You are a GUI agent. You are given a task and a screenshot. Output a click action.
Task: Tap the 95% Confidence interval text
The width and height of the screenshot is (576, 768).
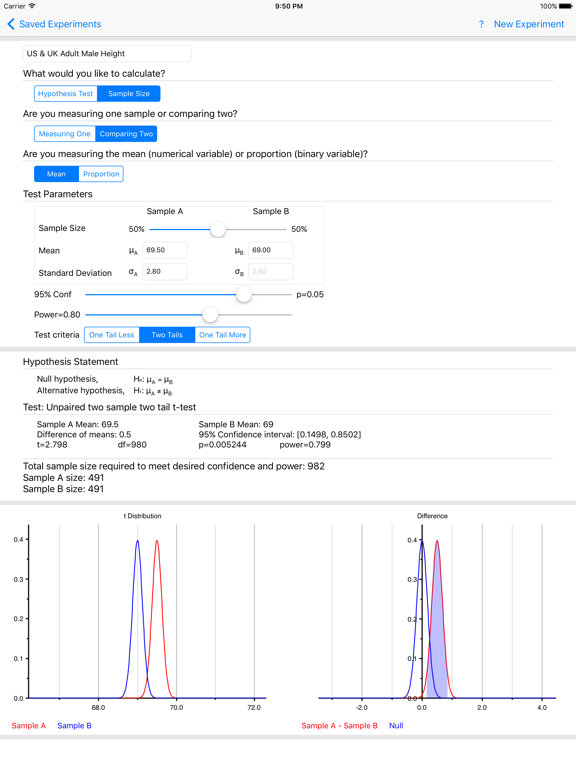point(280,434)
